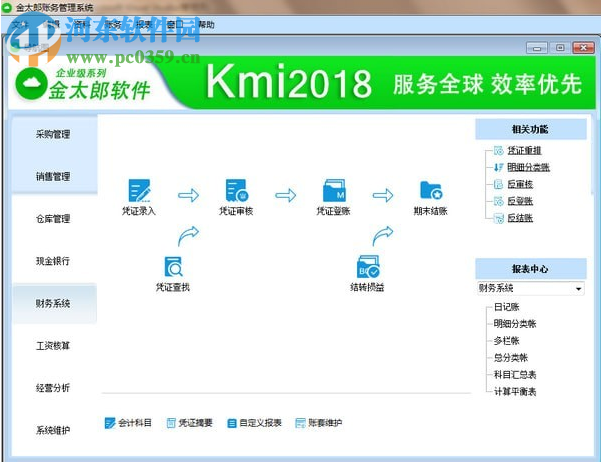Select 总分类帐 in report tree

pyautogui.click(x=511, y=358)
